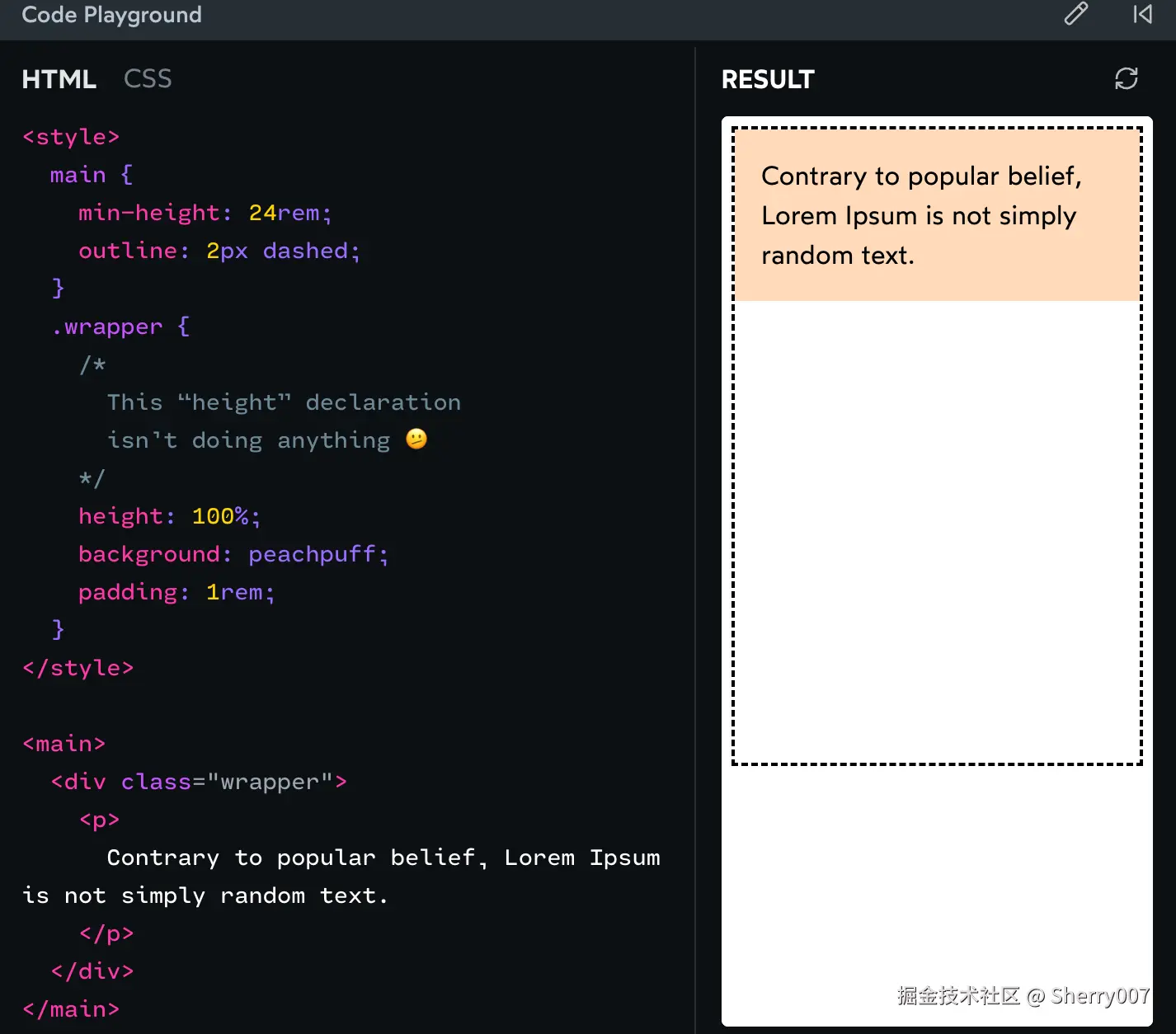Switch to the CSS tab

pos(148,79)
